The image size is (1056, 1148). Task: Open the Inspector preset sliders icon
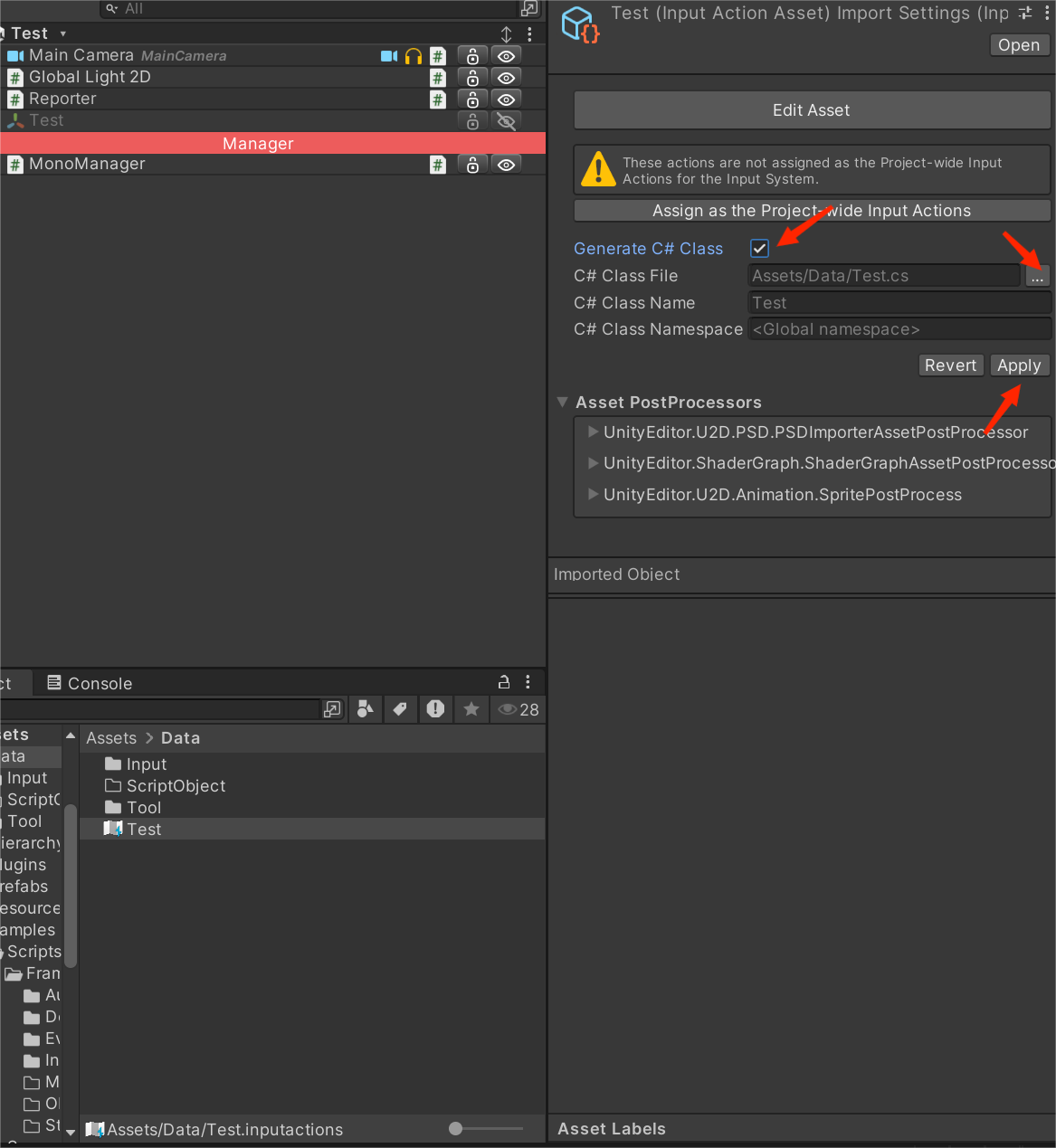(1024, 13)
